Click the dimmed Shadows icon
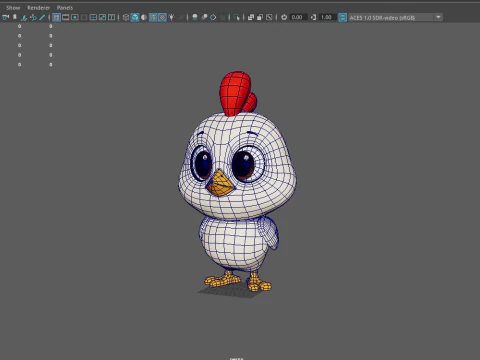 pos(181,17)
